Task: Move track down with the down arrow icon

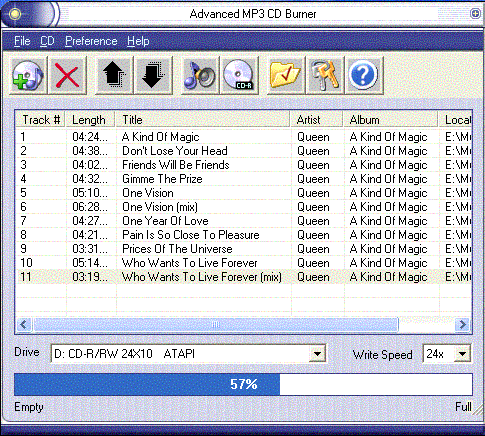Action: [153, 75]
